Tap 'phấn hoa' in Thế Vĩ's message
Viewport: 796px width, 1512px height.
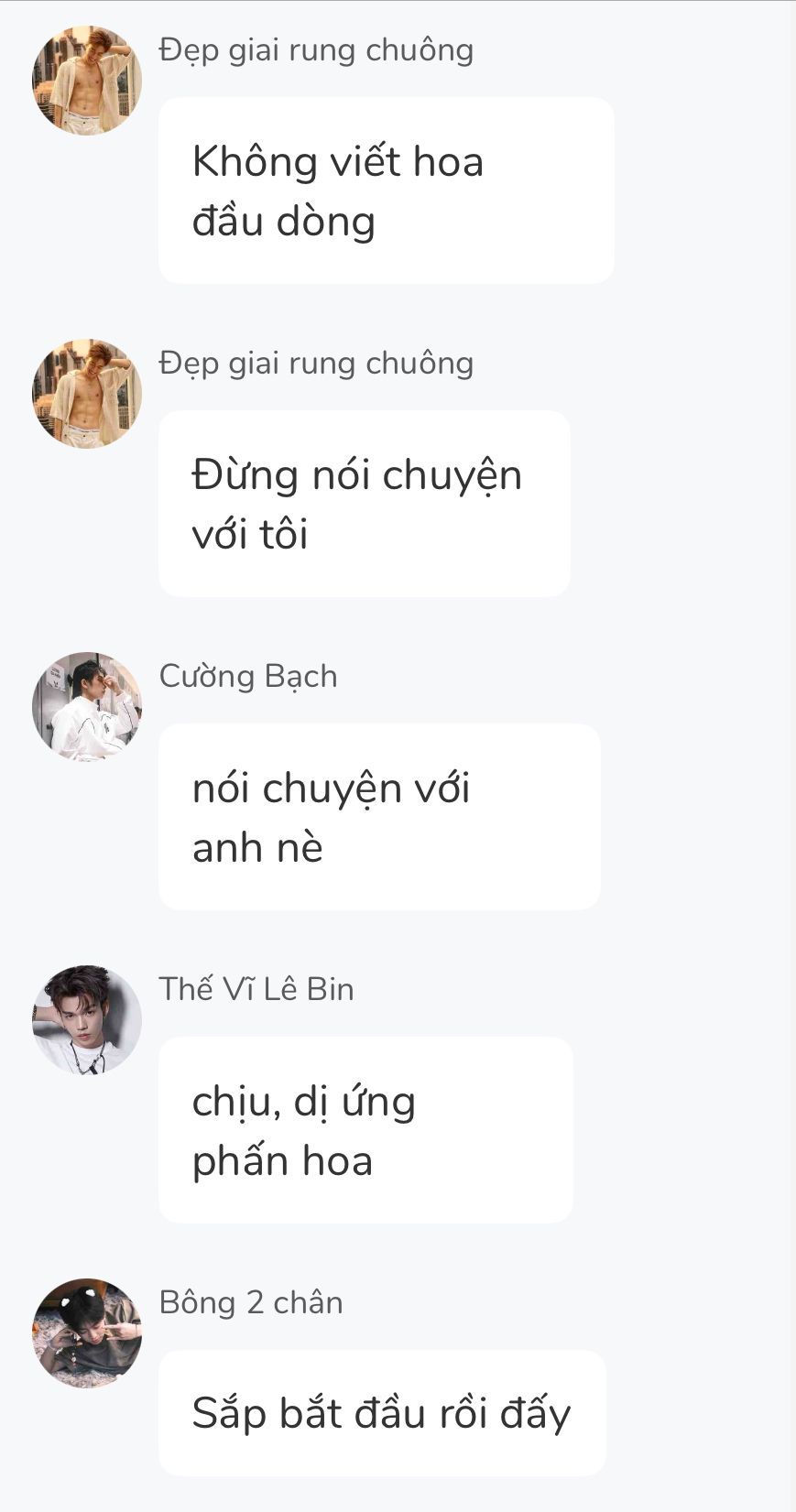(x=282, y=1162)
